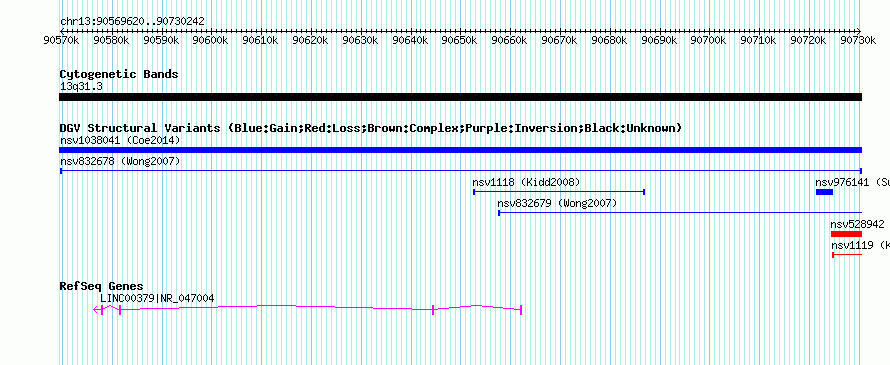Click the 90600k ruler tick label
890x365 pixels.
pyautogui.click(x=210, y=40)
